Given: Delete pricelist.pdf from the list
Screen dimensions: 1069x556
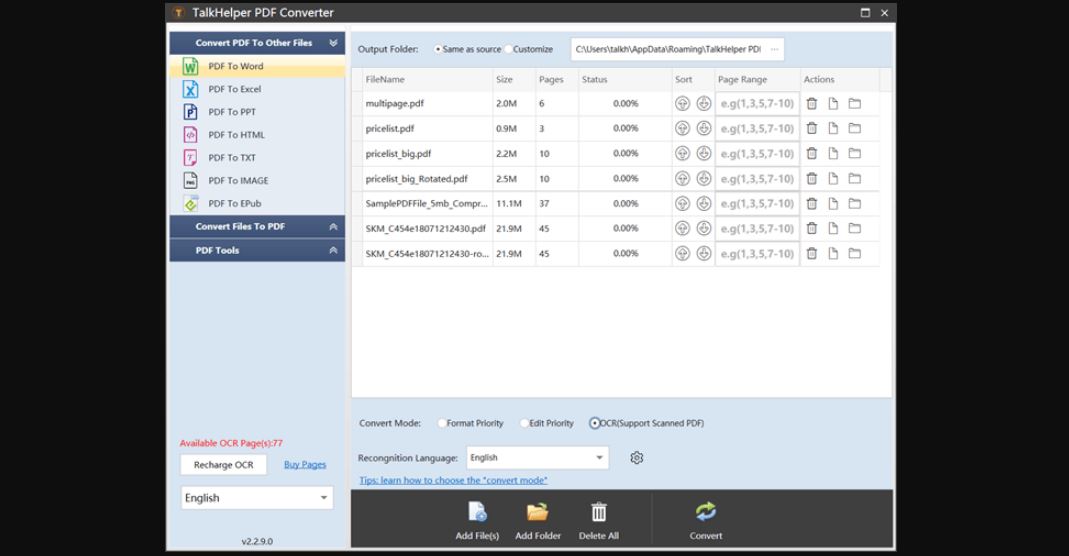Looking at the screenshot, I should [x=812, y=128].
